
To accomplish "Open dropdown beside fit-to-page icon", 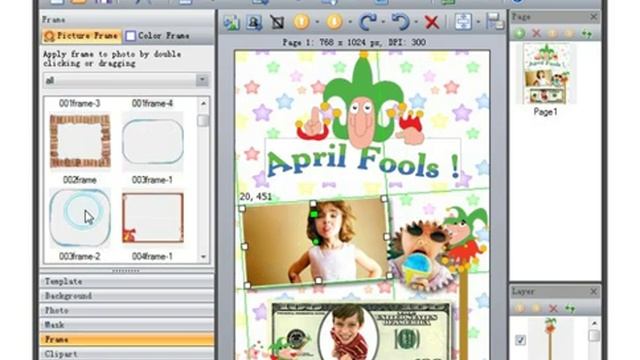I will [478, 22].
